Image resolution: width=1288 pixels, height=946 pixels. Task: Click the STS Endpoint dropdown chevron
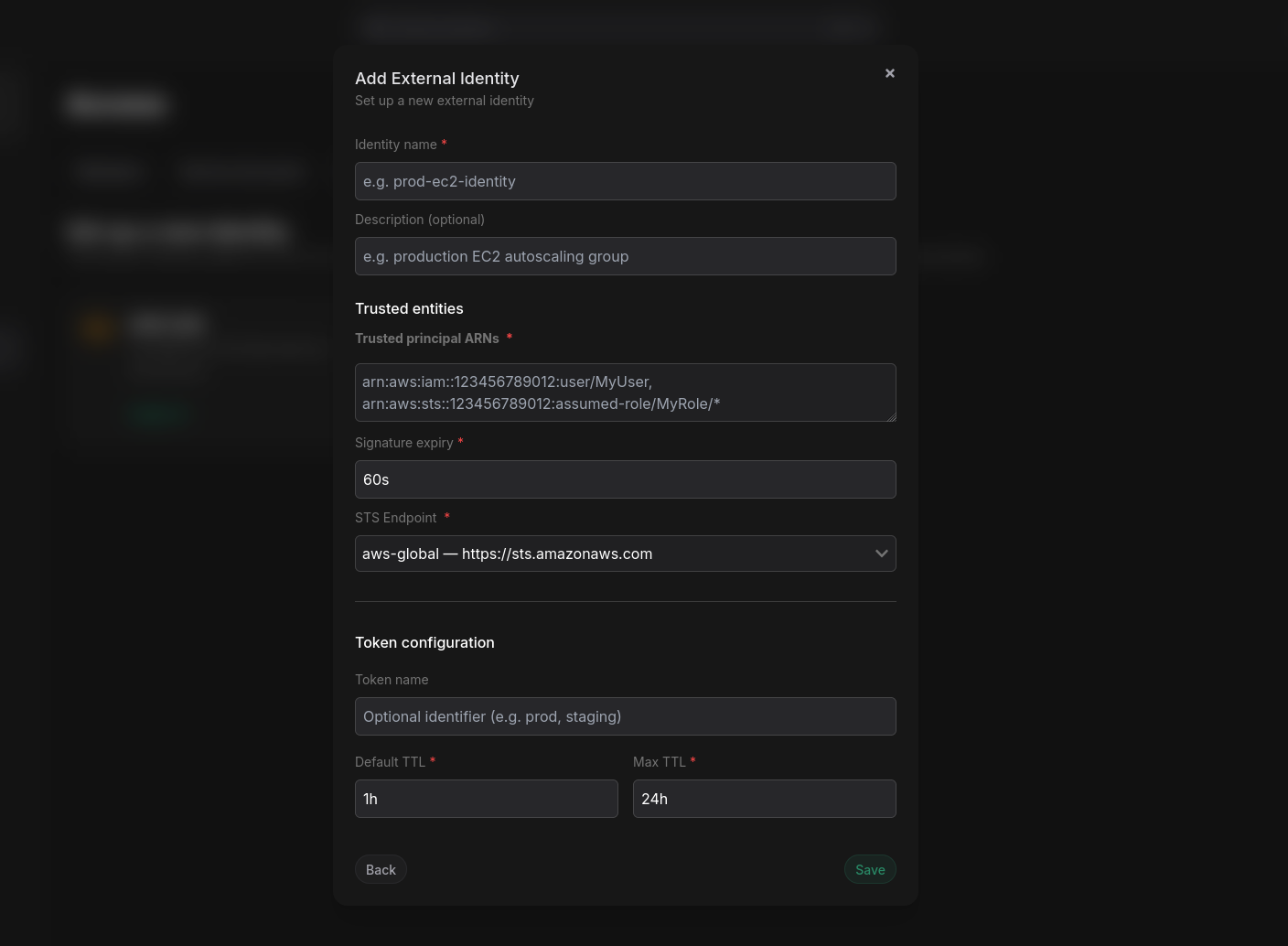[881, 554]
